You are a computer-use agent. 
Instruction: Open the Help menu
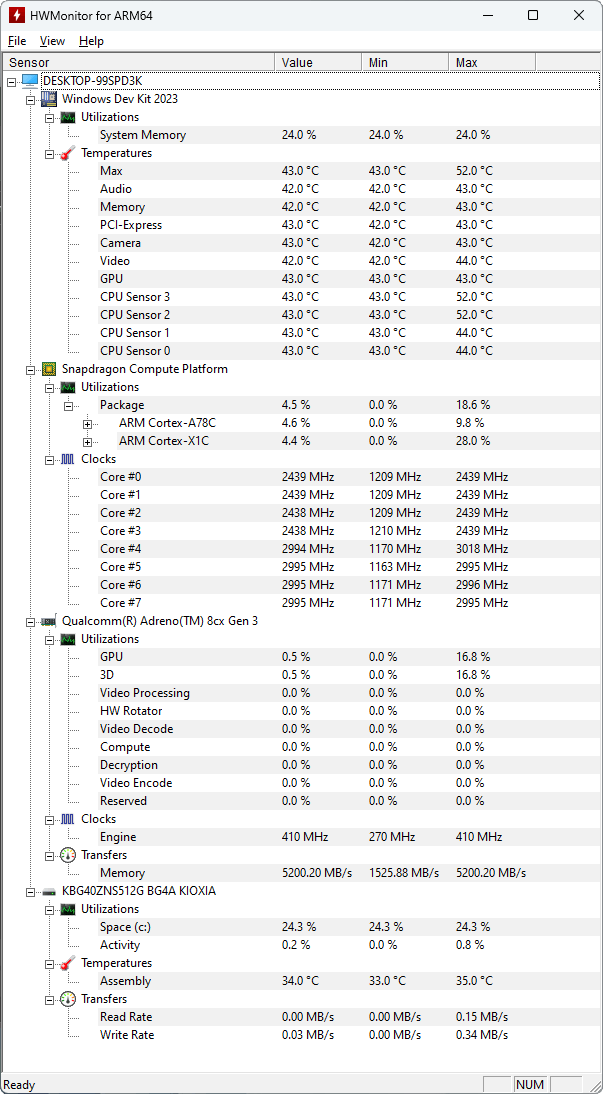[x=91, y=41]
